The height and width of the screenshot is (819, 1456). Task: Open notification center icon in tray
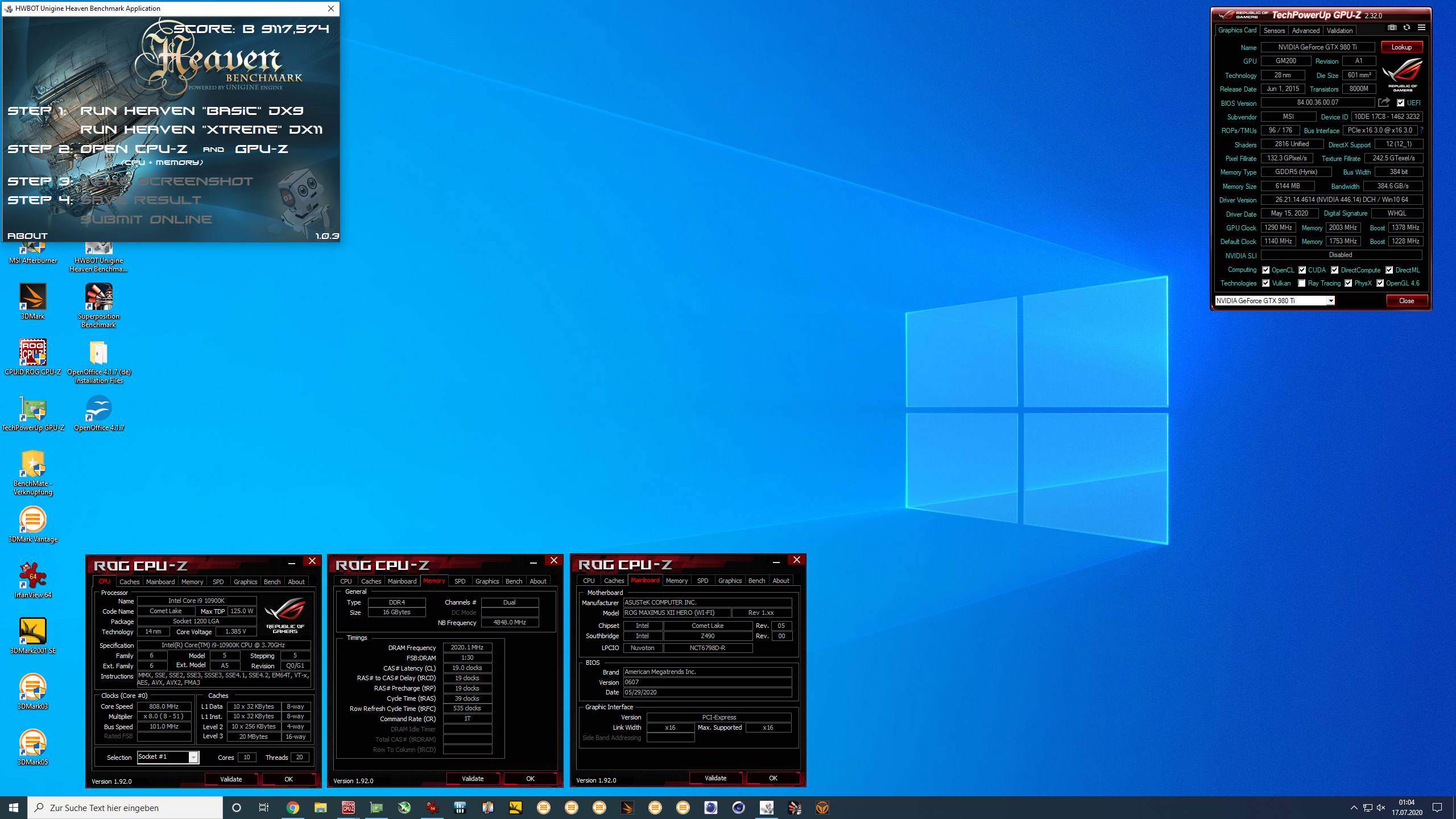pos(1437,808)
